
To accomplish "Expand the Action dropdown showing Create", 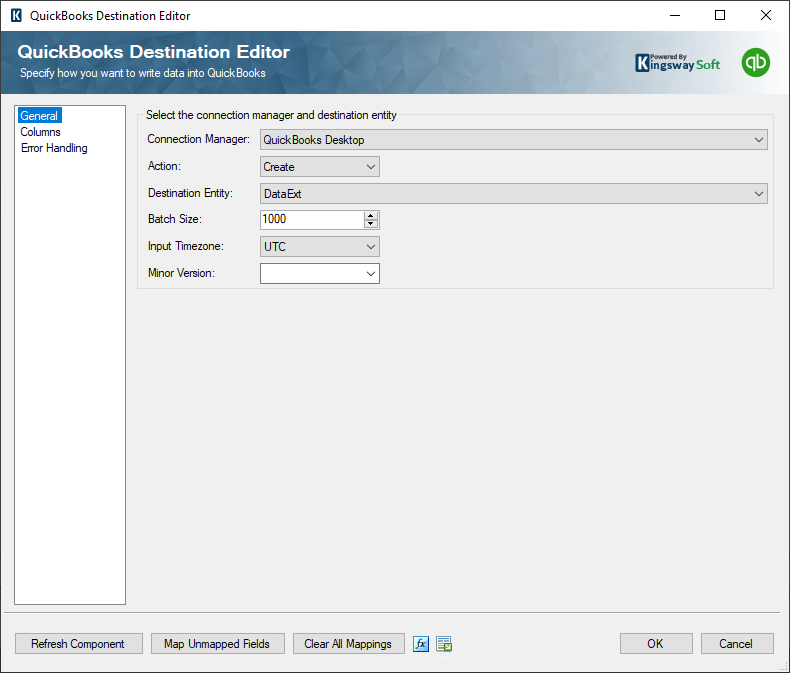I will [319, 167].
